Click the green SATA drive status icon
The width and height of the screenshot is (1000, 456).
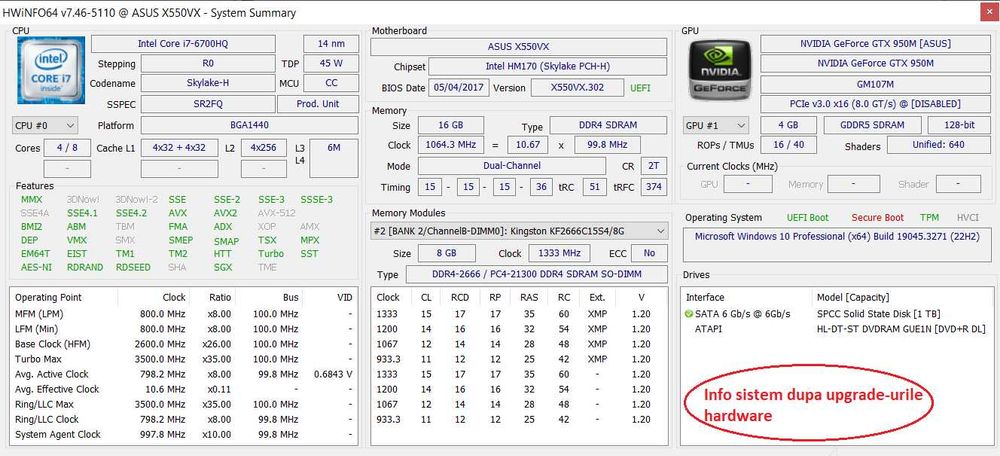click(x=689, y=314)
